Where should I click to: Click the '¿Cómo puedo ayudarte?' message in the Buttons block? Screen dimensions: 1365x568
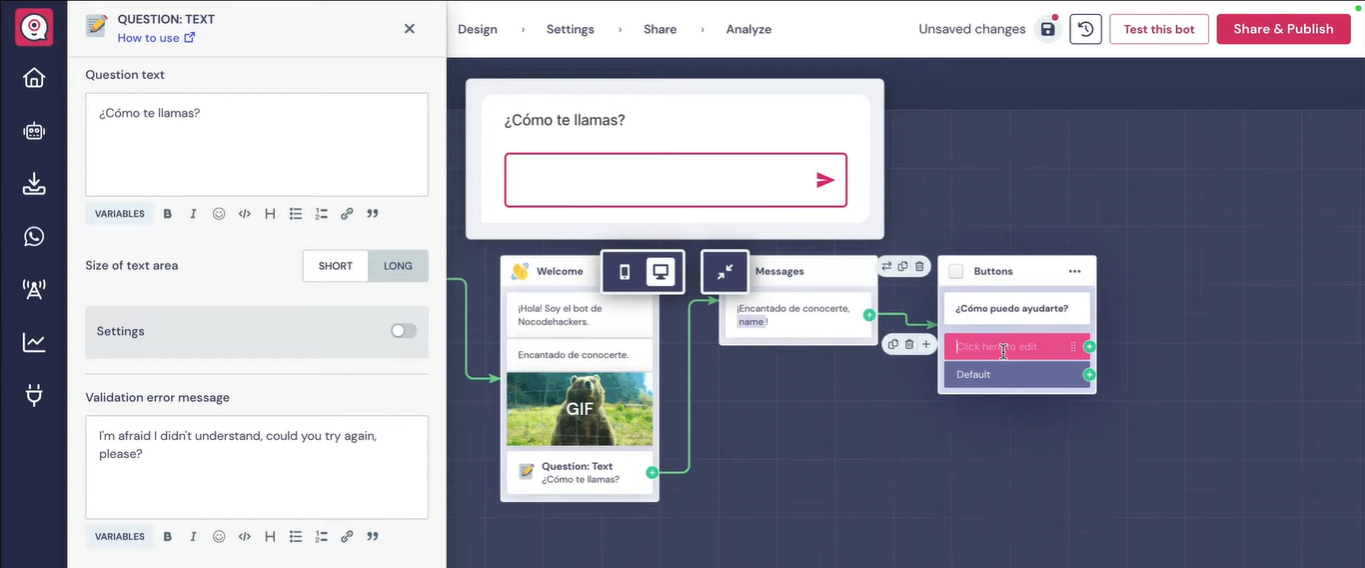click(x=1016, y=308)
